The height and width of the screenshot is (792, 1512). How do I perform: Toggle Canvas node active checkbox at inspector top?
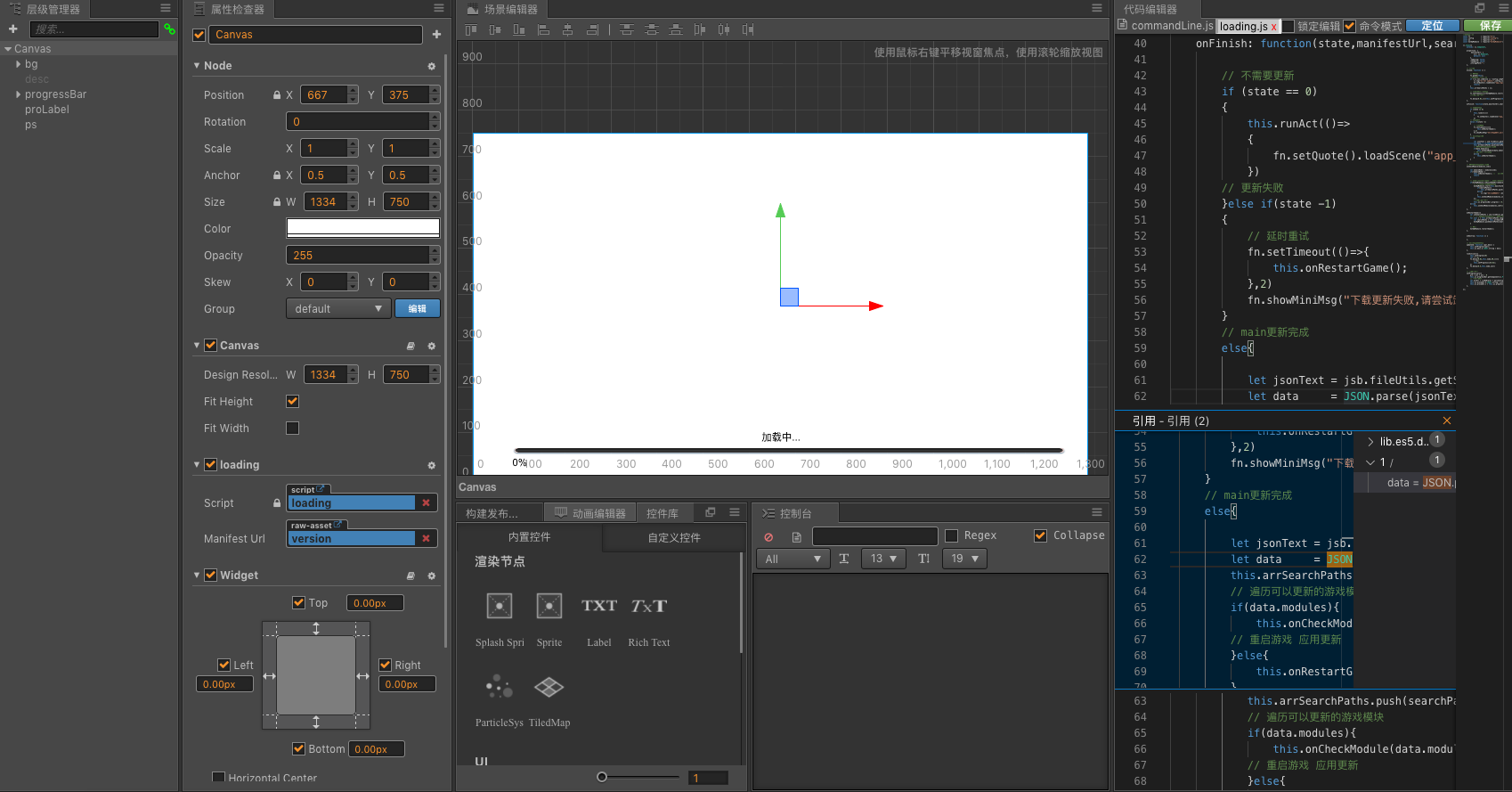(199, 35)
